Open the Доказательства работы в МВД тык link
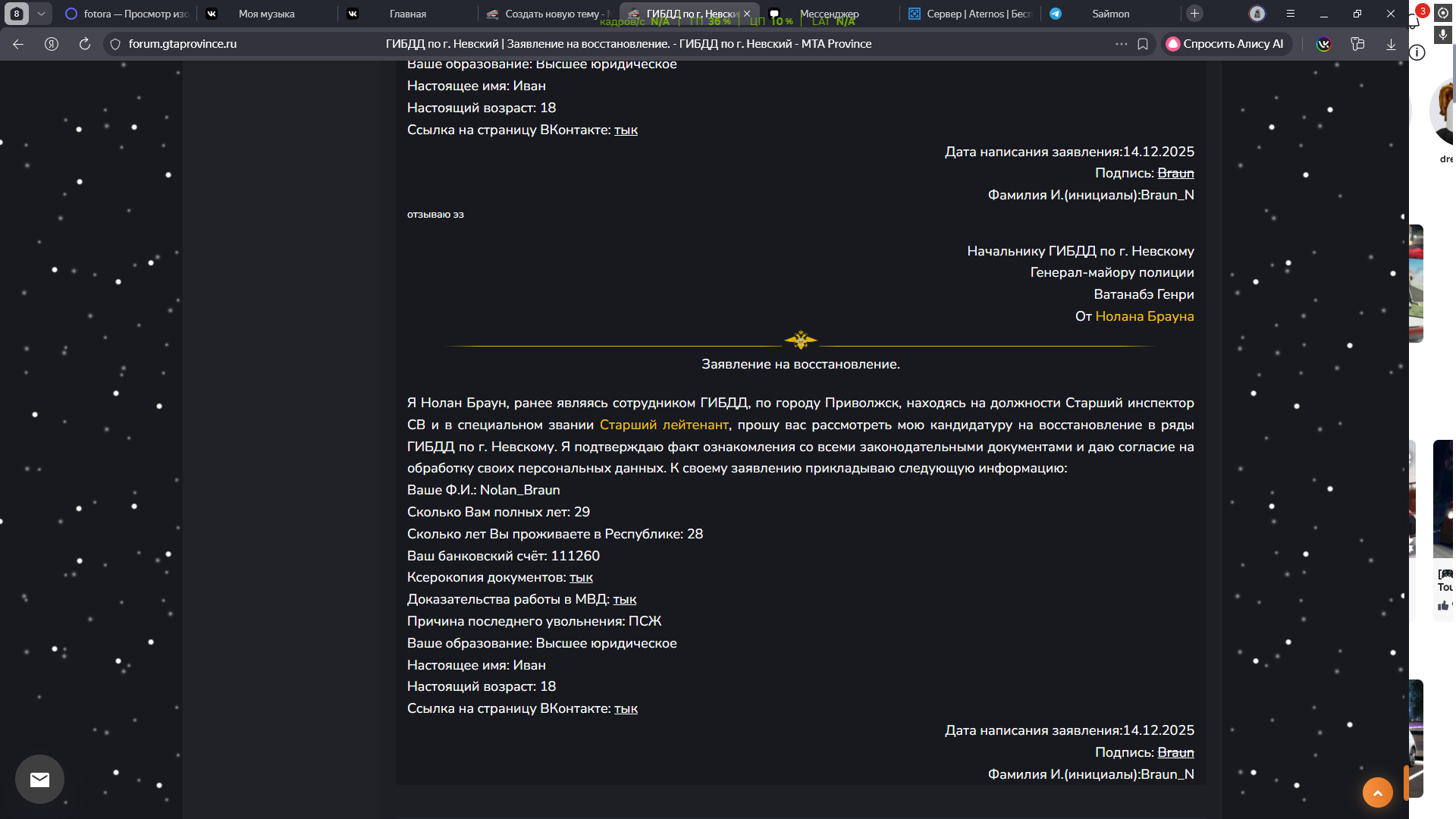This screenshot has width=1456, height=819. (624, 600)
